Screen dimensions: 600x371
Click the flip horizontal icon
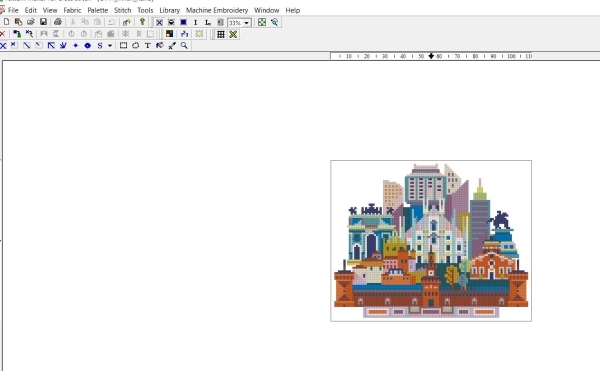(x=44, y=34)
